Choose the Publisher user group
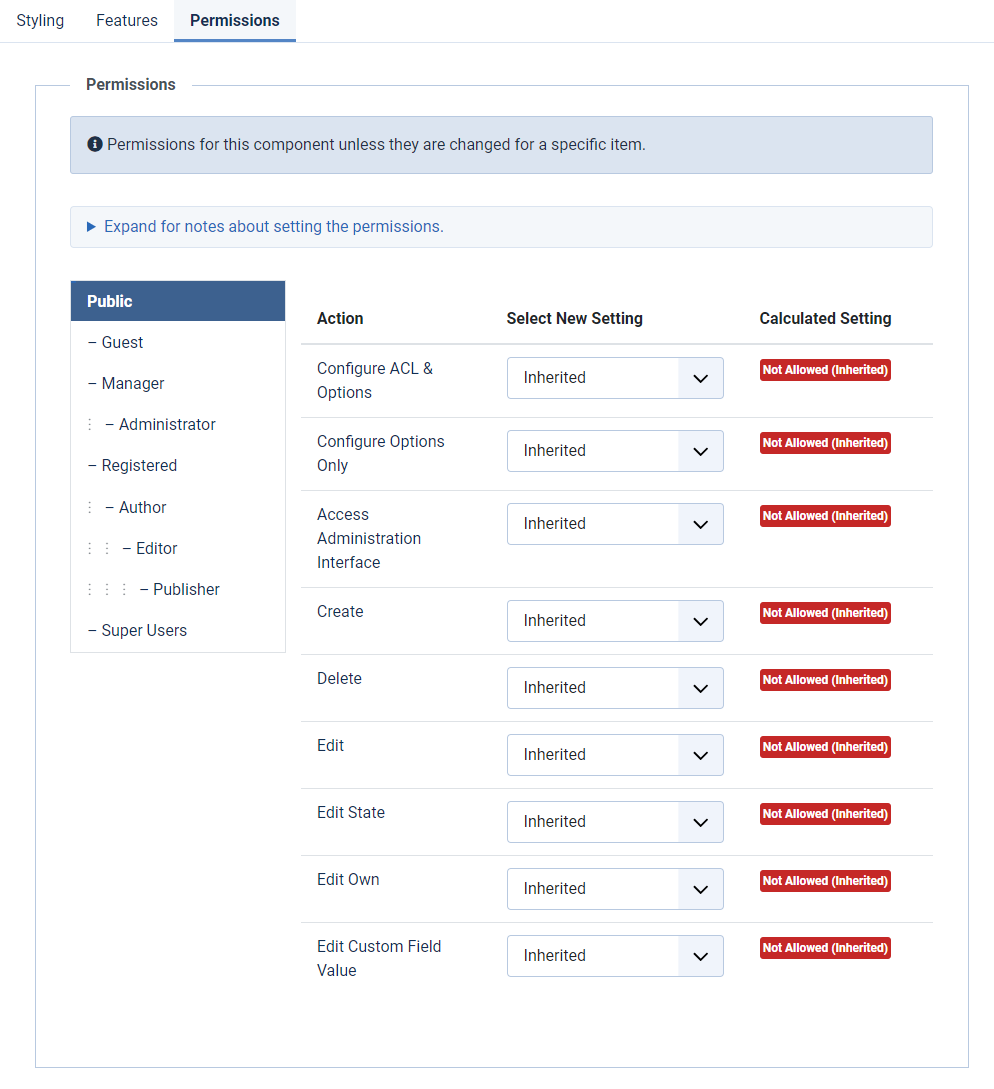 (186, 589)
